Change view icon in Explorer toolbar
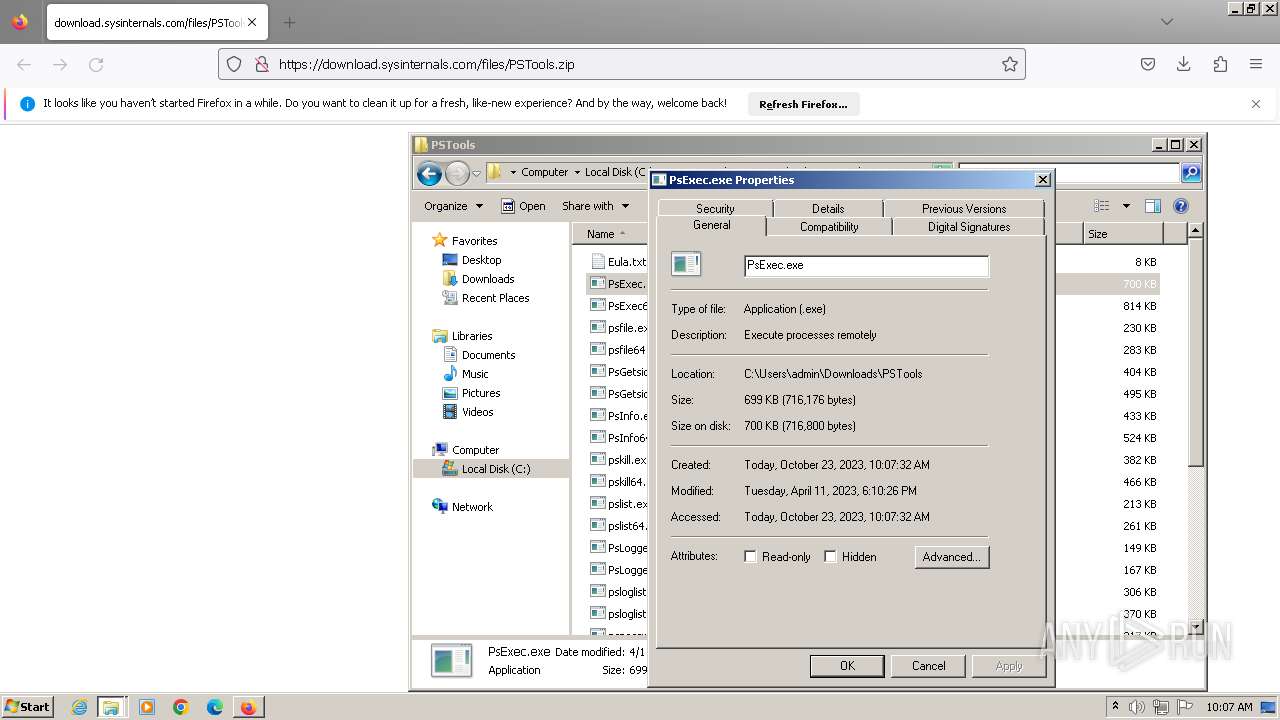The image size is (1280, 720). point(1102,206)
